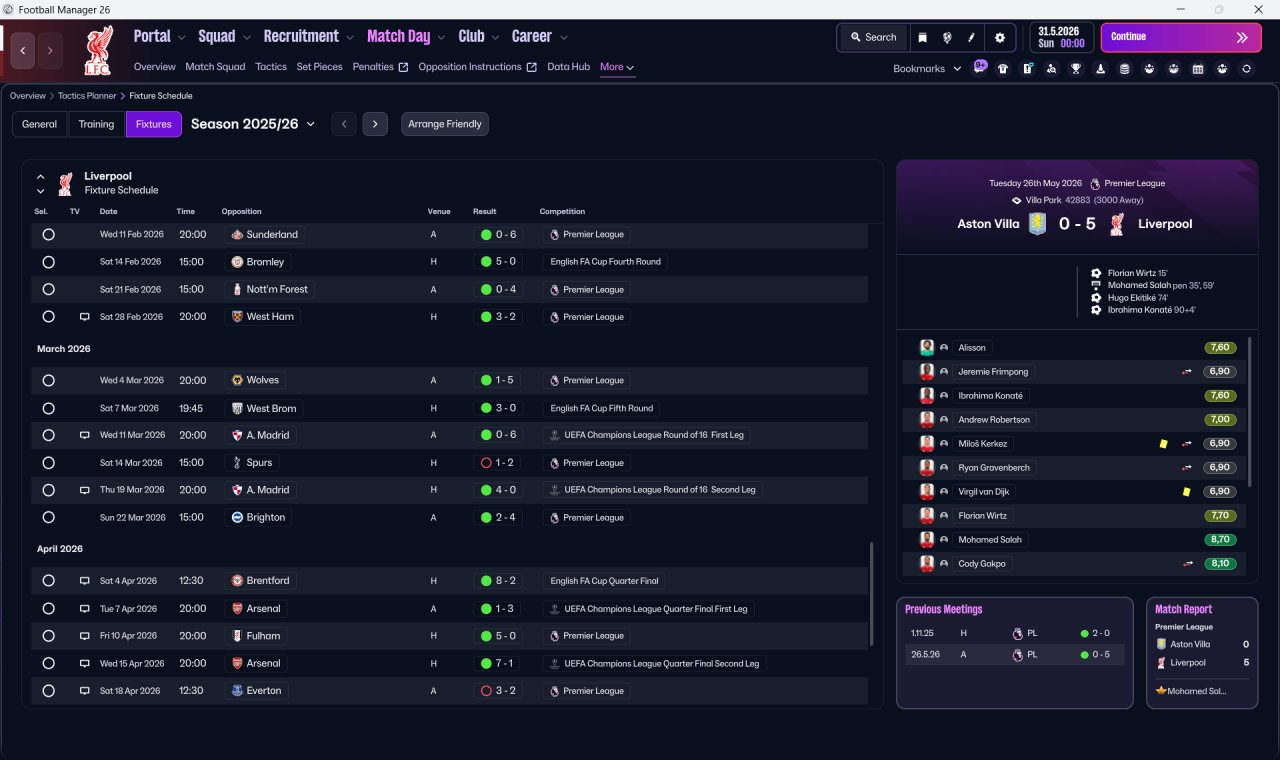The height and width of the screenshot is (760, 1280).
Task: Click the 1.11.25 previous meeting row
Action: 1014,634
